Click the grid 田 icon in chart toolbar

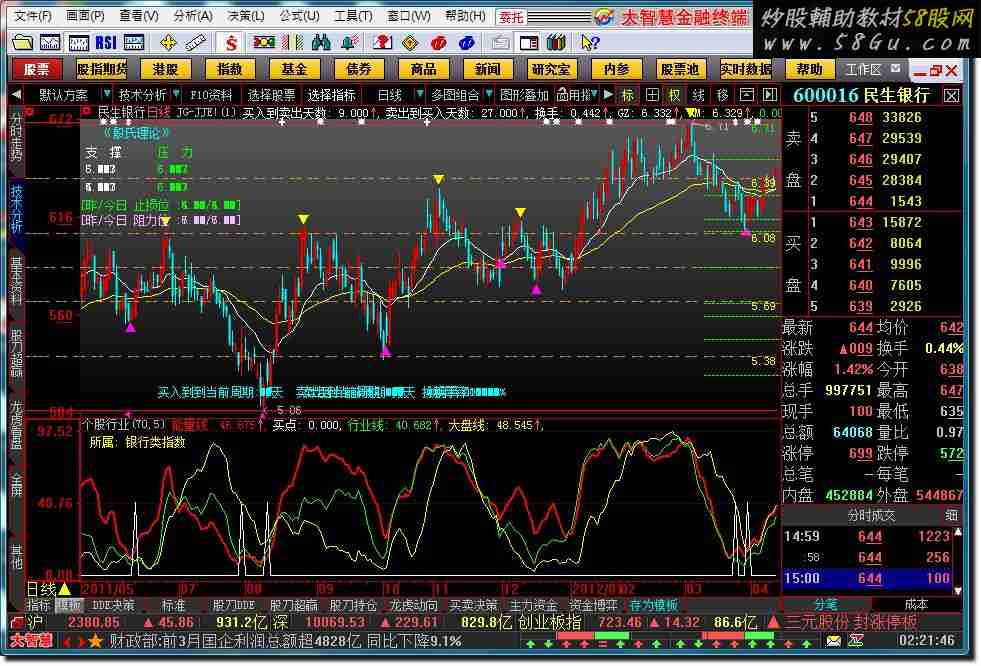coord(652,95)
